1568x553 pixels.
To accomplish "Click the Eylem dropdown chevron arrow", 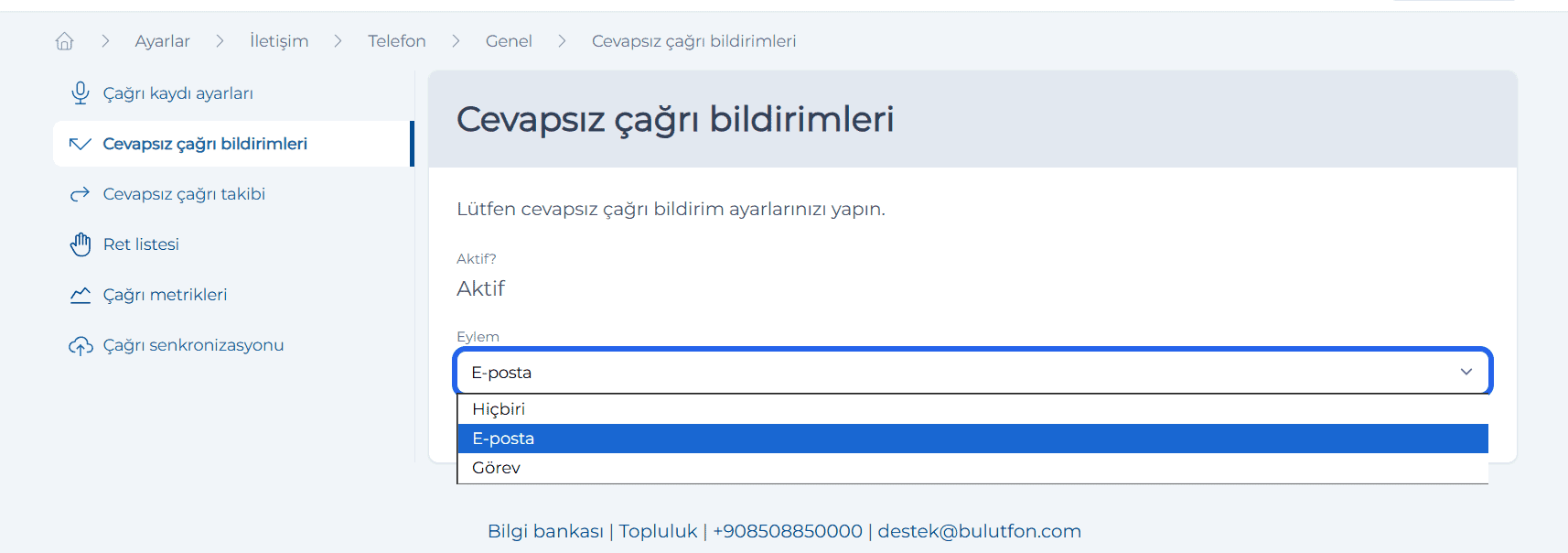I will tap(1466, 372).
